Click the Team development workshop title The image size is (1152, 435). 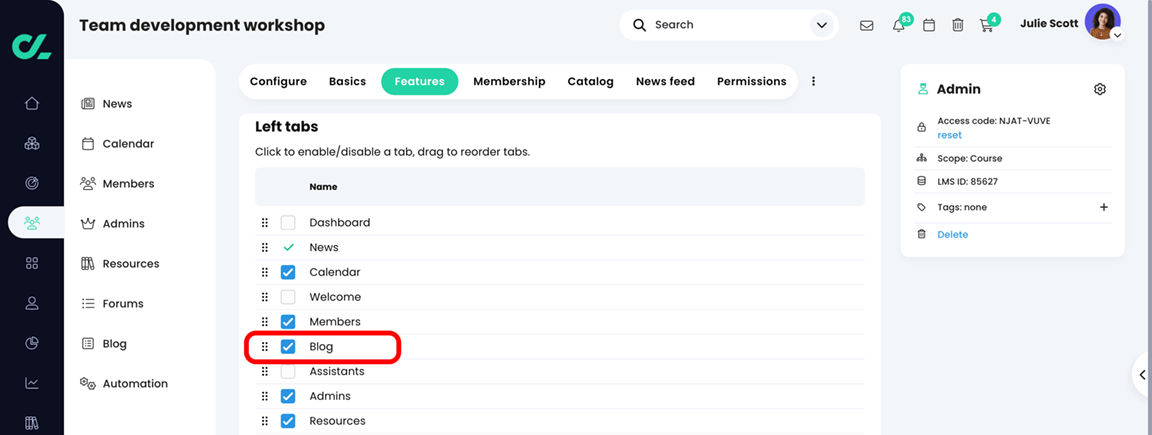[202, 26]
